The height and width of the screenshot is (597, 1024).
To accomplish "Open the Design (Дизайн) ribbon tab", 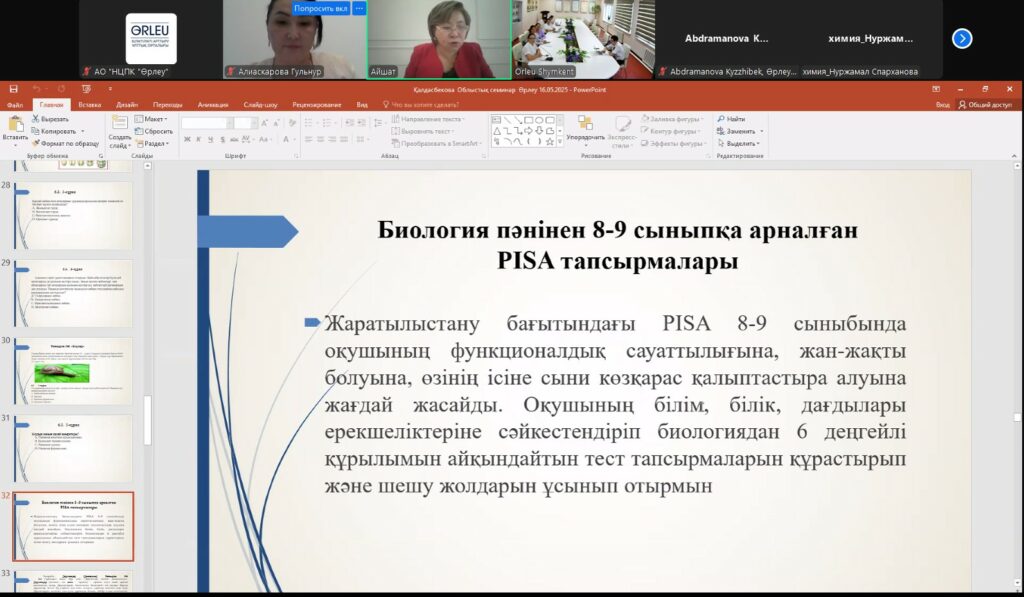I will pyautogui.click(x=127, y=104).
